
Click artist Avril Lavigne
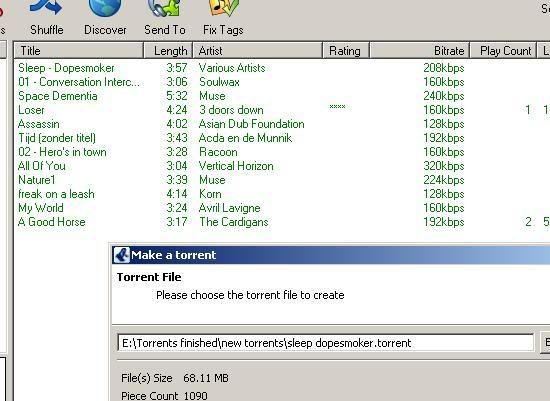[x=229, y=208]
